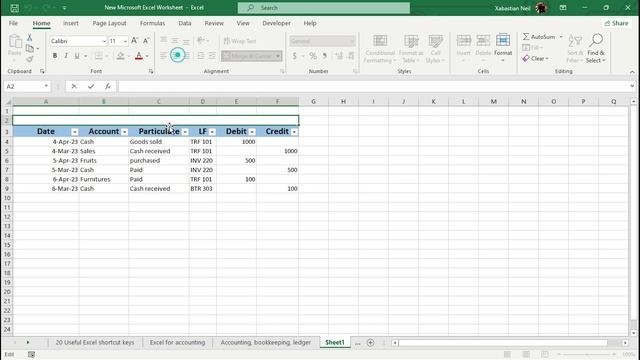Viewport: 640px width, 360px height.
Task: Select column H header
Action: click(x=343, y=102)
